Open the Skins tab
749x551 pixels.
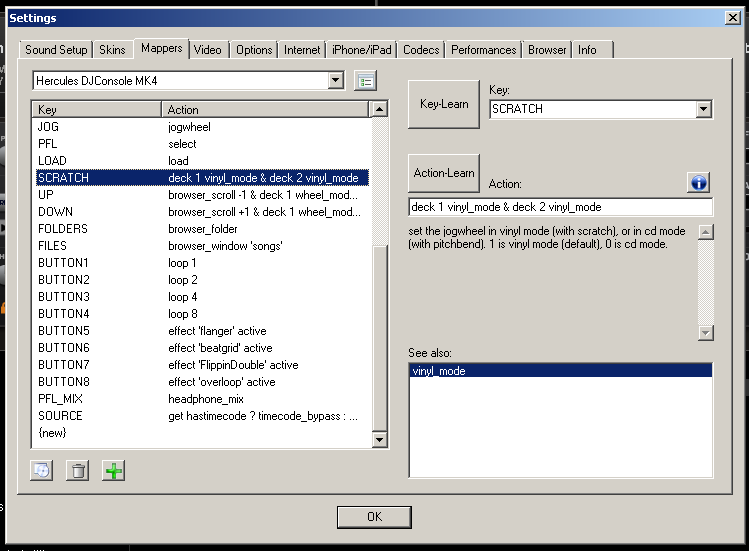pos(113,50)
